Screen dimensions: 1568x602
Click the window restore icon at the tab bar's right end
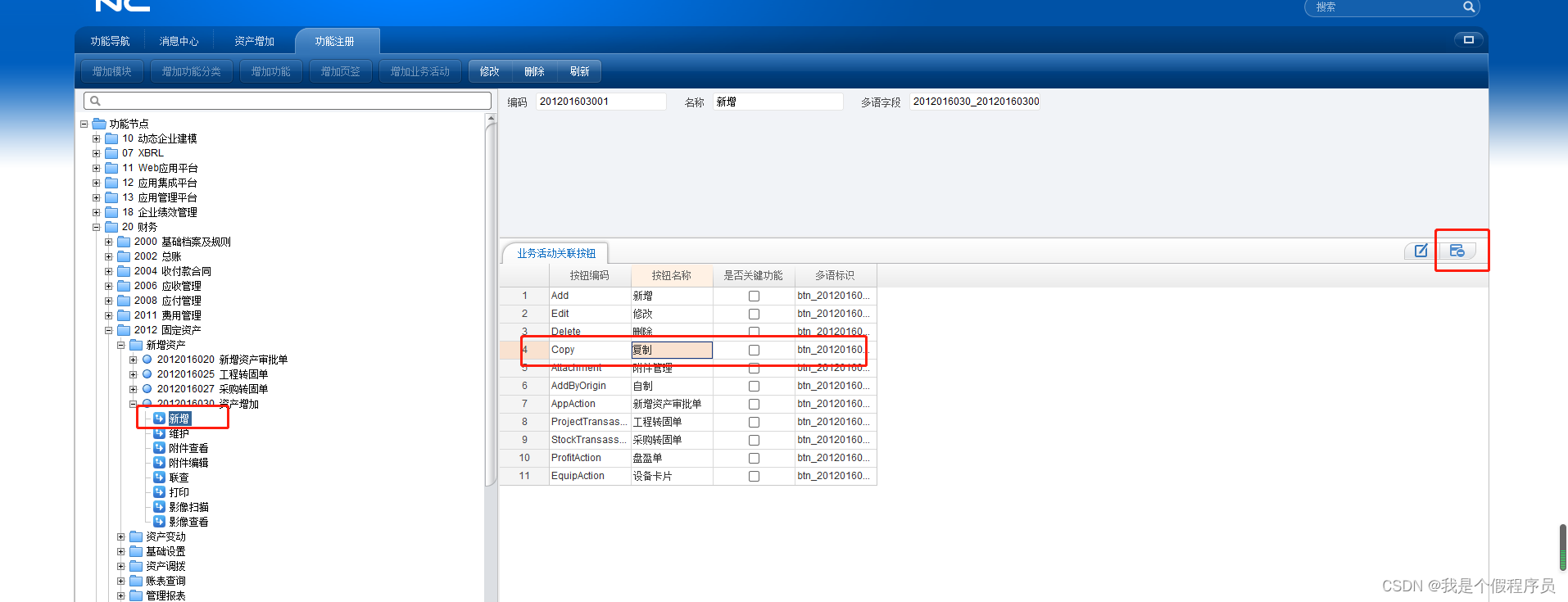coord(1468,39)
